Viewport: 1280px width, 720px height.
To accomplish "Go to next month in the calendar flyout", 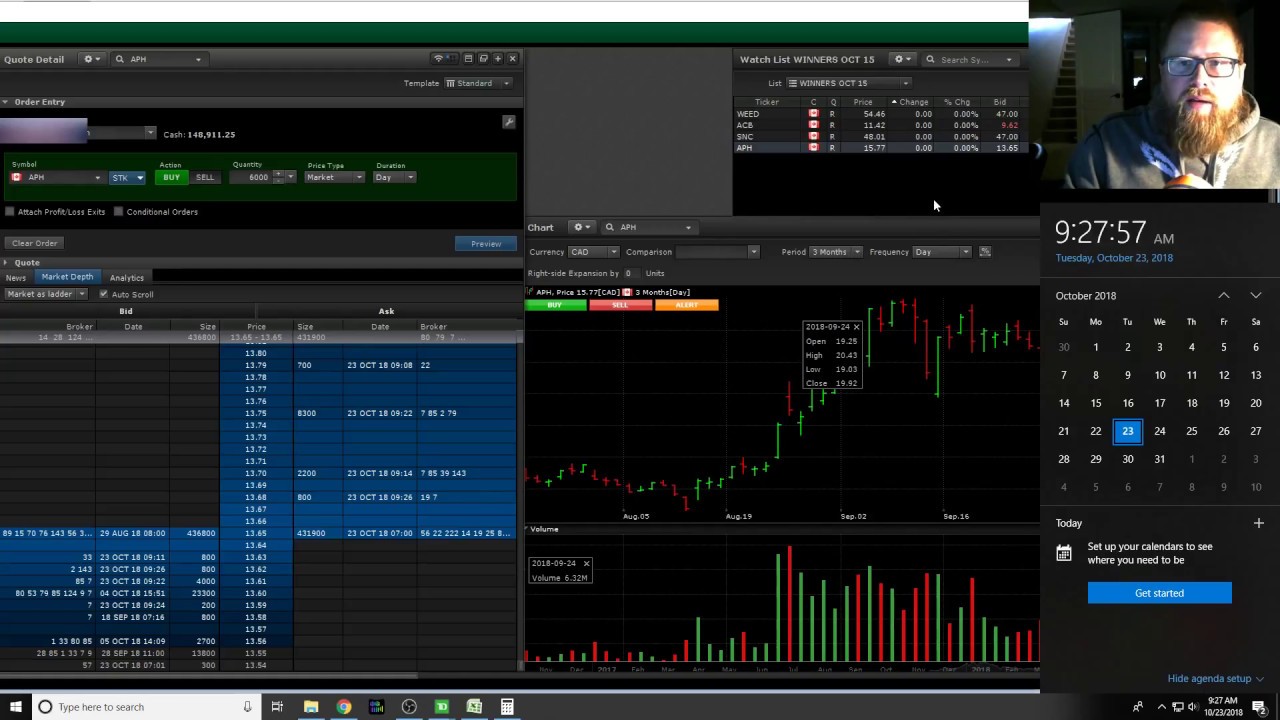I will (x=1256, y=296).
